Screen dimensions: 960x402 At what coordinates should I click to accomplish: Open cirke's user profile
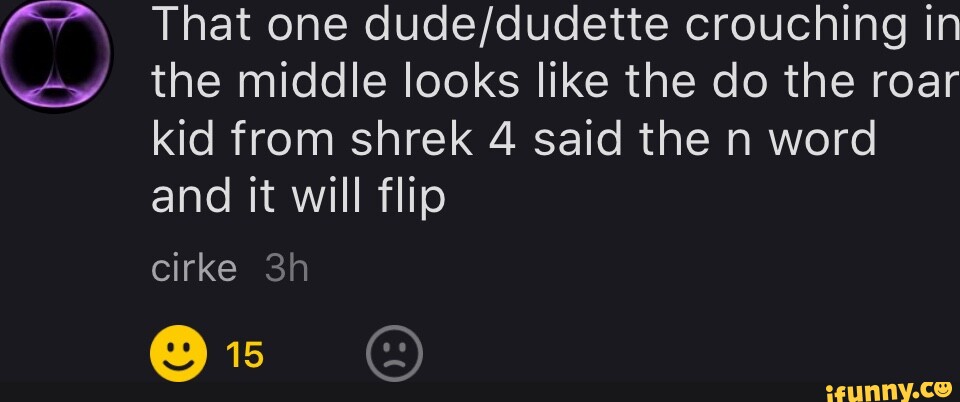pyautogui.click(x=193, y=269)
